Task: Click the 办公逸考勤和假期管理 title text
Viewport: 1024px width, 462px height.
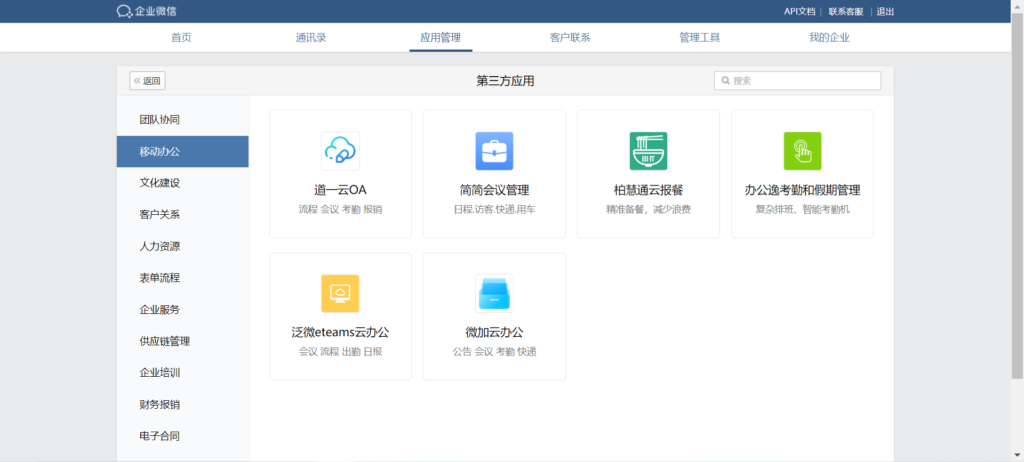Action: click(x=803, y=190)
